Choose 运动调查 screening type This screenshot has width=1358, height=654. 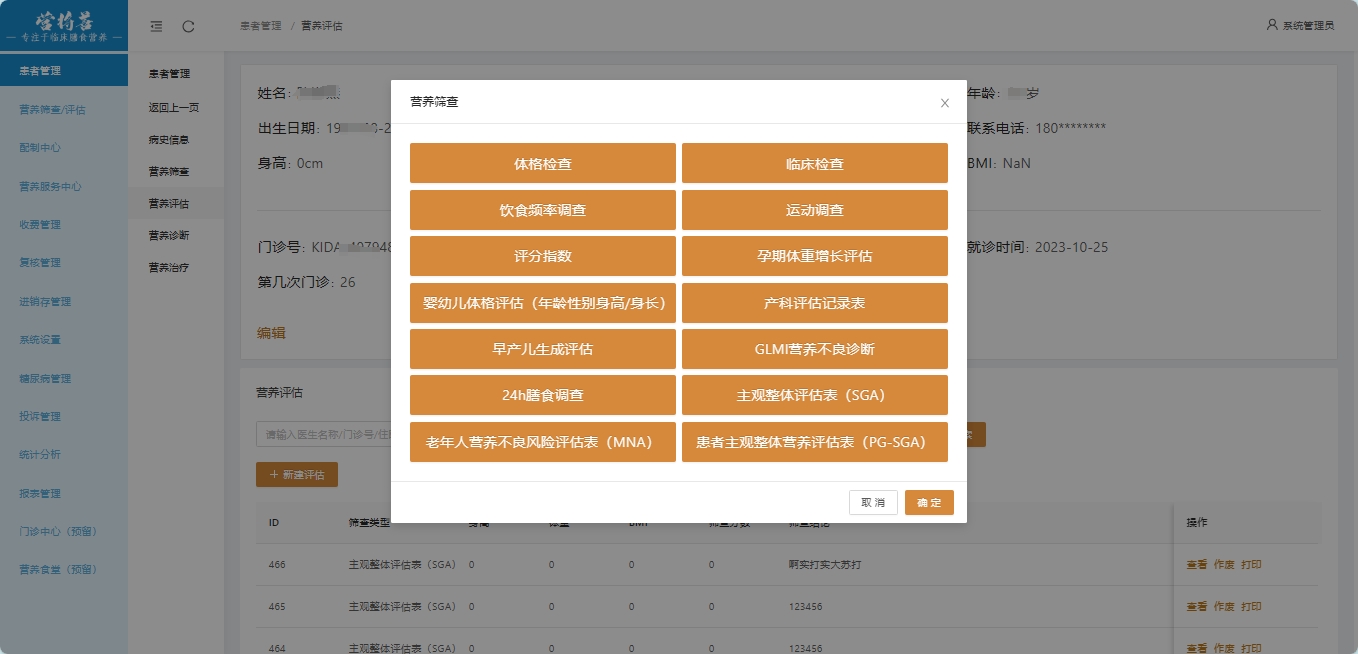pos(814,210)
